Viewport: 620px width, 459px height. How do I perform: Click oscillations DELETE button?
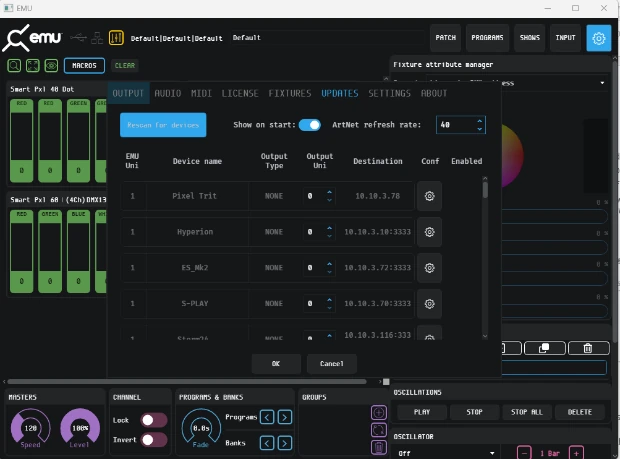[x=580, y=412]
